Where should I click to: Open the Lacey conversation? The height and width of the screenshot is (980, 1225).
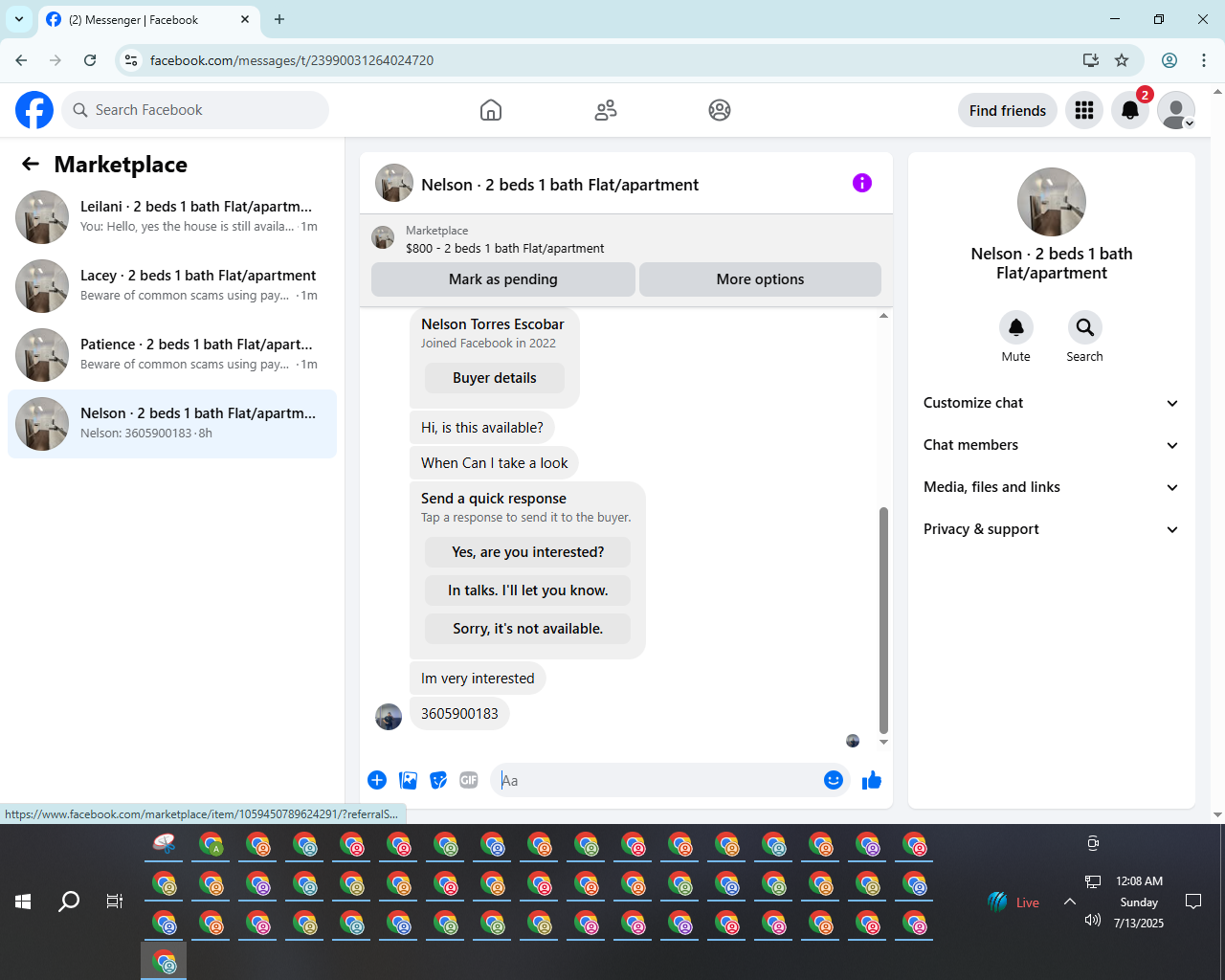click(x=172, y=286)
